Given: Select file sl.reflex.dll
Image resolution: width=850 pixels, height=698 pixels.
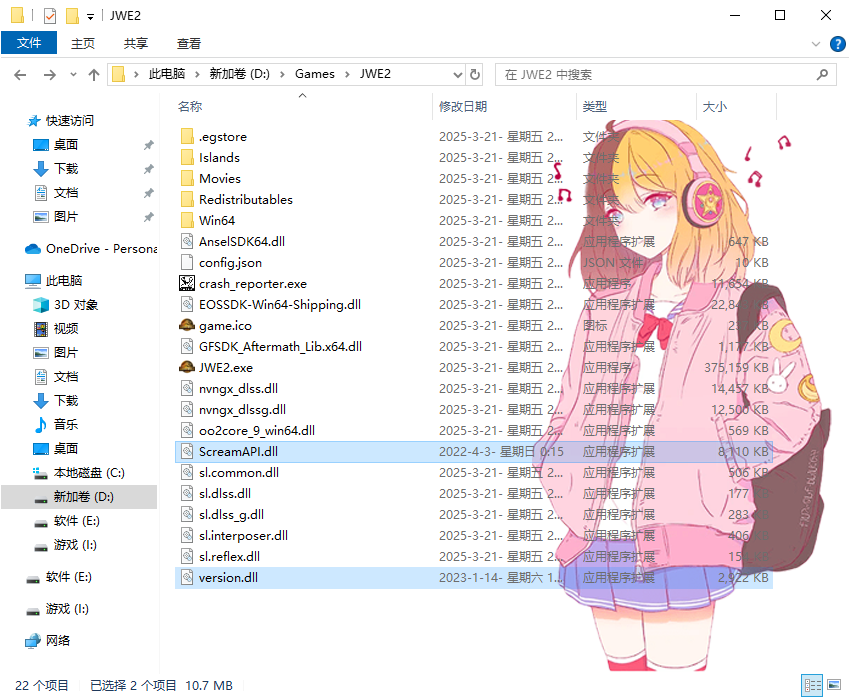Looking at the screenshot, I should click(229, 557).
